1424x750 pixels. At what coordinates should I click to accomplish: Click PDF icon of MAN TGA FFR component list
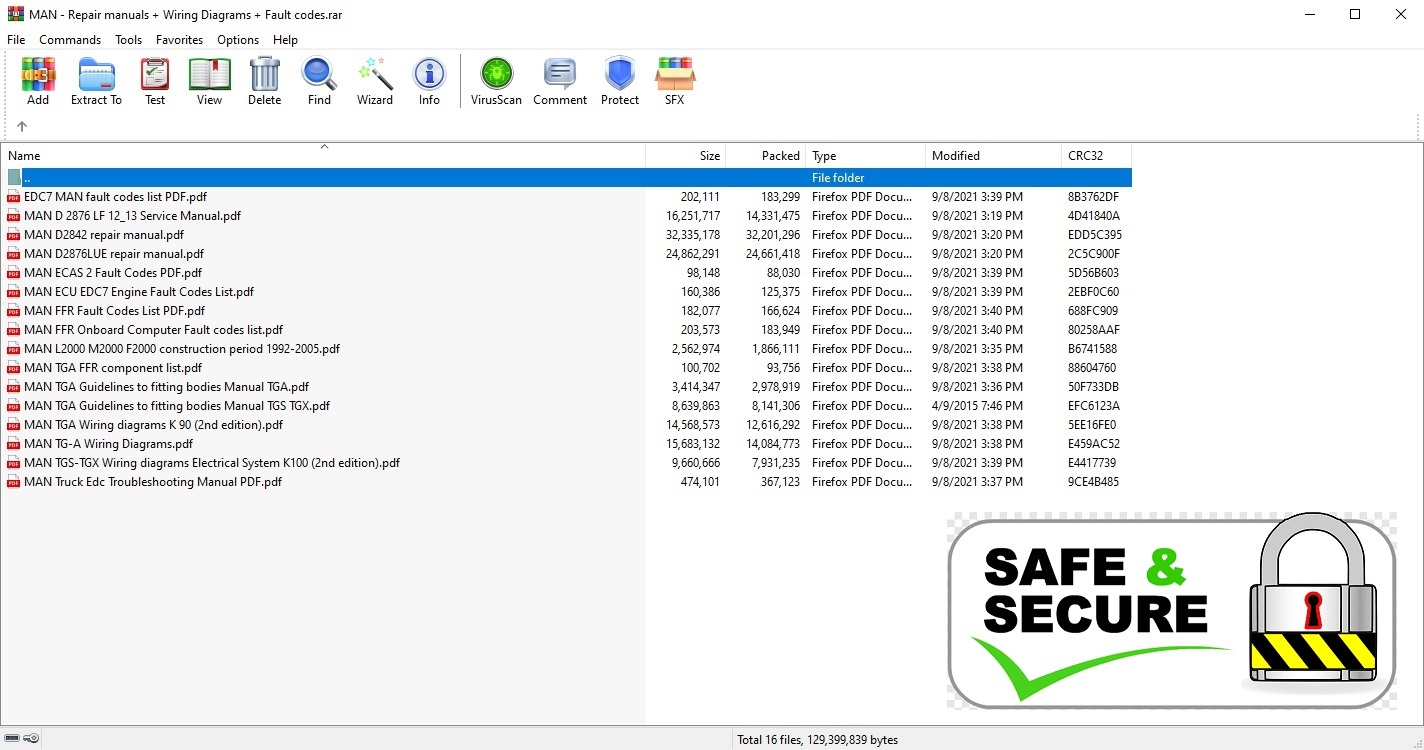(14, 368)
